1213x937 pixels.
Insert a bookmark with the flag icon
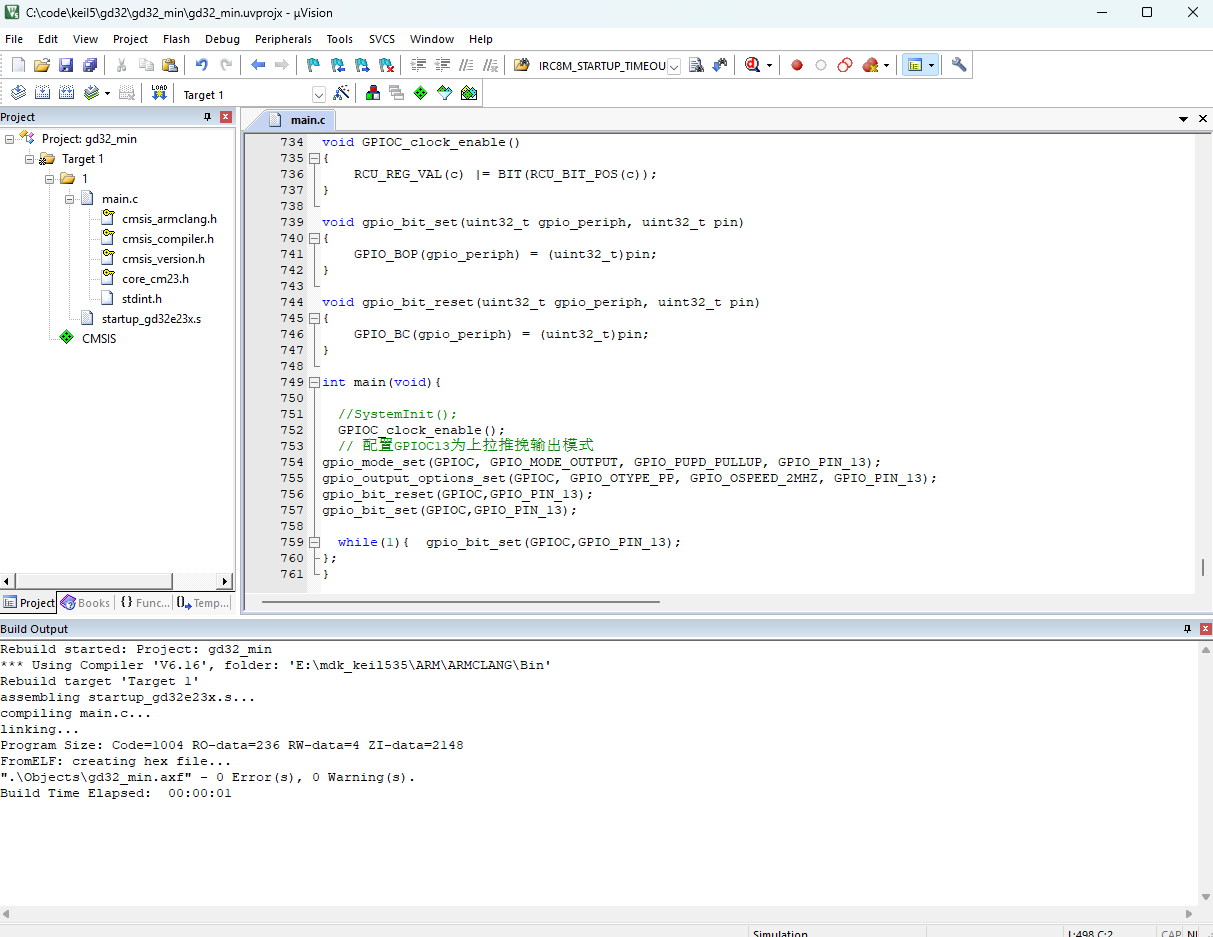[x=313, y=65]
